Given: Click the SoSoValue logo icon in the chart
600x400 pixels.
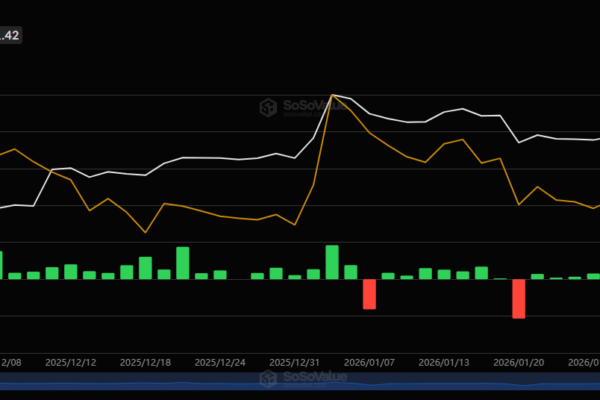Looking at the screenshot, I should [x=267, y=107].
